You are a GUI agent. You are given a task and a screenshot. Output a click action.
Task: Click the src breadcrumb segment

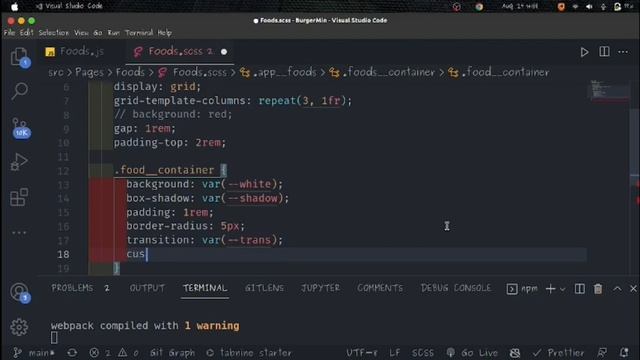click(x=56, y=73)
